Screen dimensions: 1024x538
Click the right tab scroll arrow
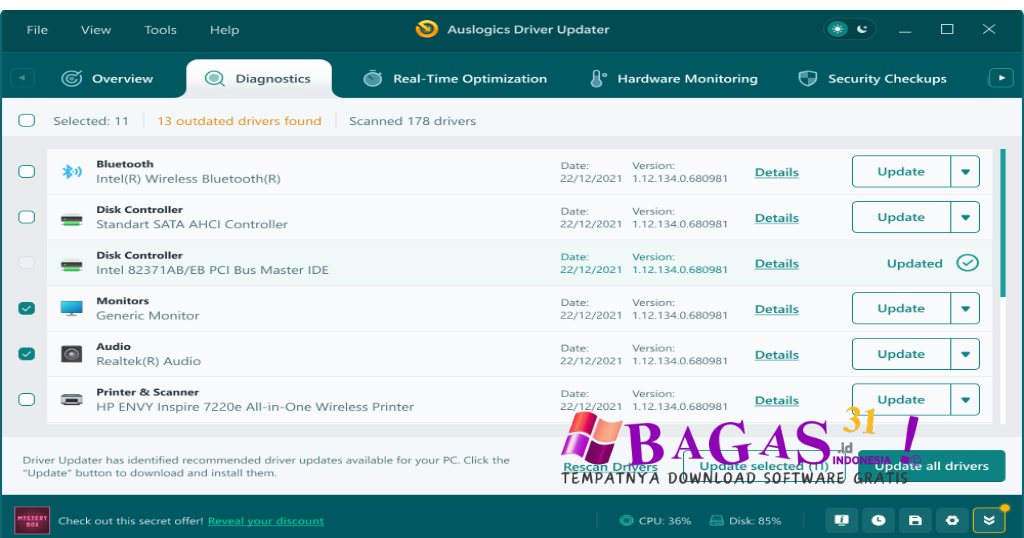[1001, 78]
